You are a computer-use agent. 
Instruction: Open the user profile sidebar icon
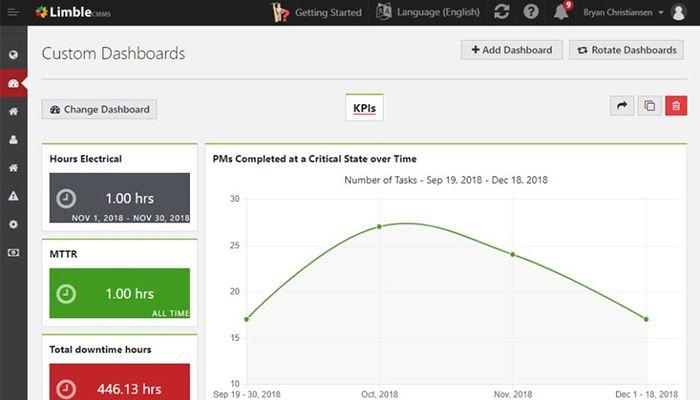[x=13, y=140]
